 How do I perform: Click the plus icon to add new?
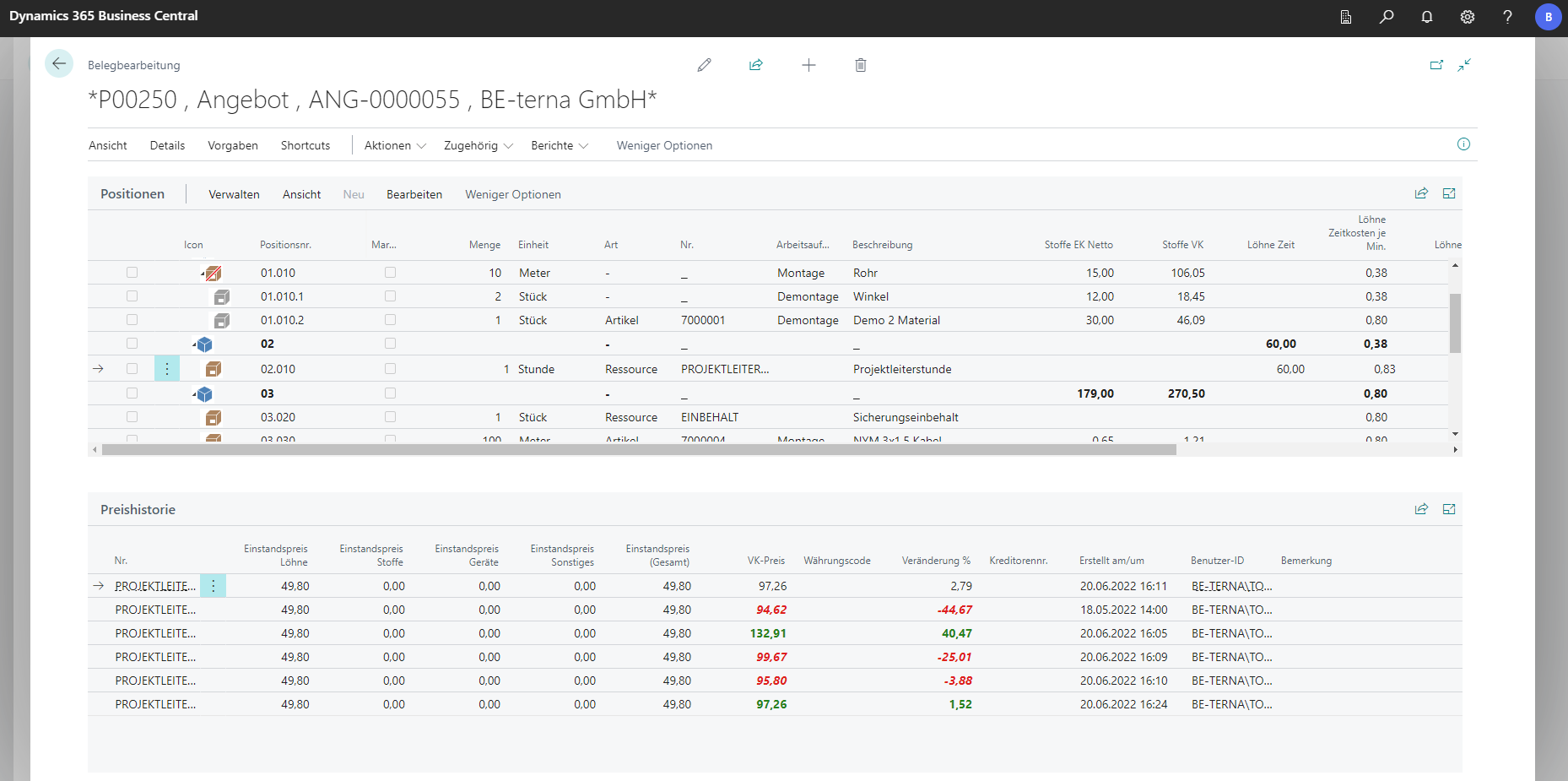[x=808, y=65]
